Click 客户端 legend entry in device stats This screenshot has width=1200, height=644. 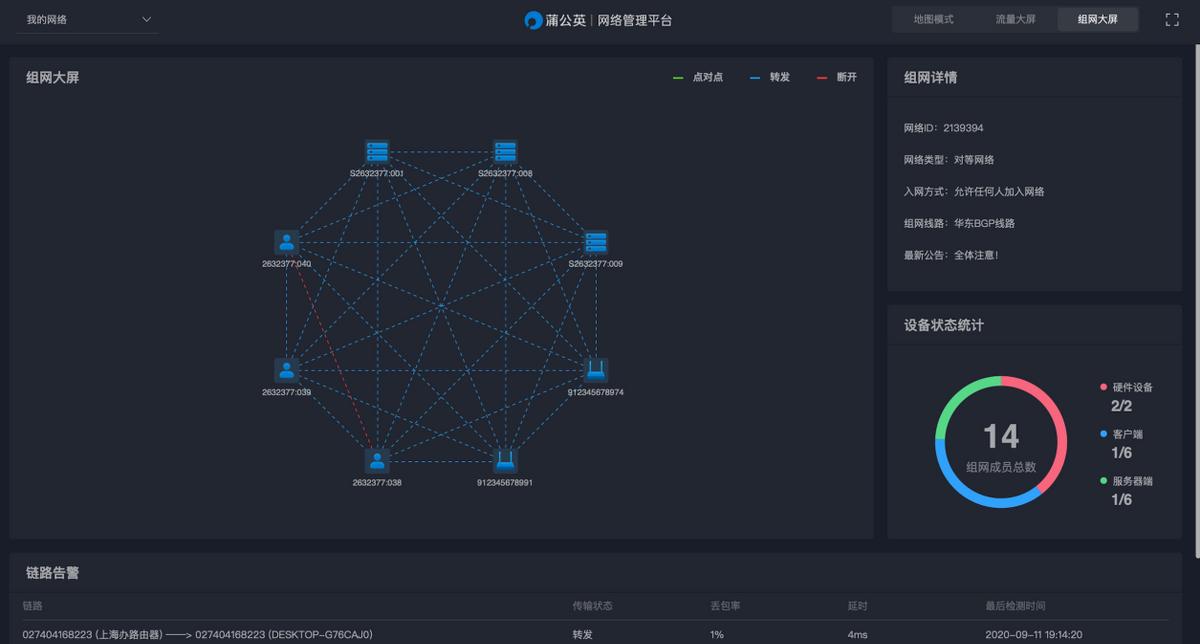click(x=1126, y=435)
